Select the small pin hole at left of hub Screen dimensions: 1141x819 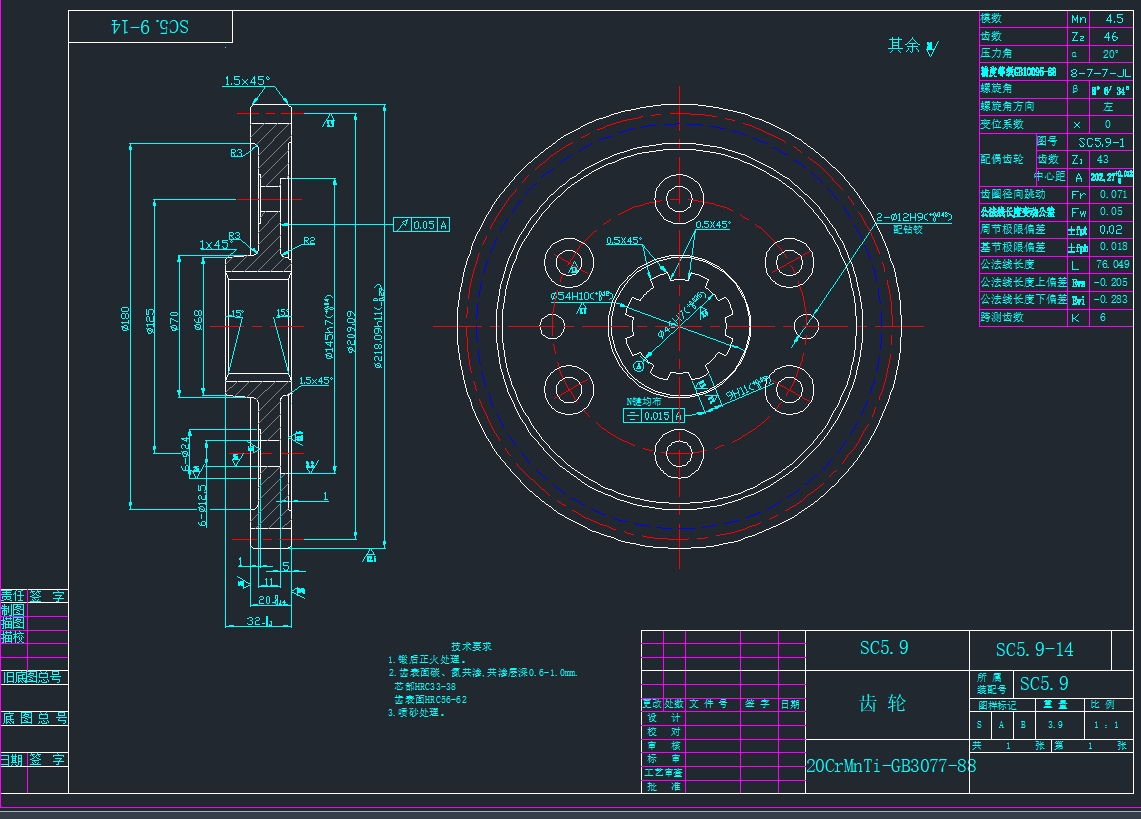coord(552,325)
